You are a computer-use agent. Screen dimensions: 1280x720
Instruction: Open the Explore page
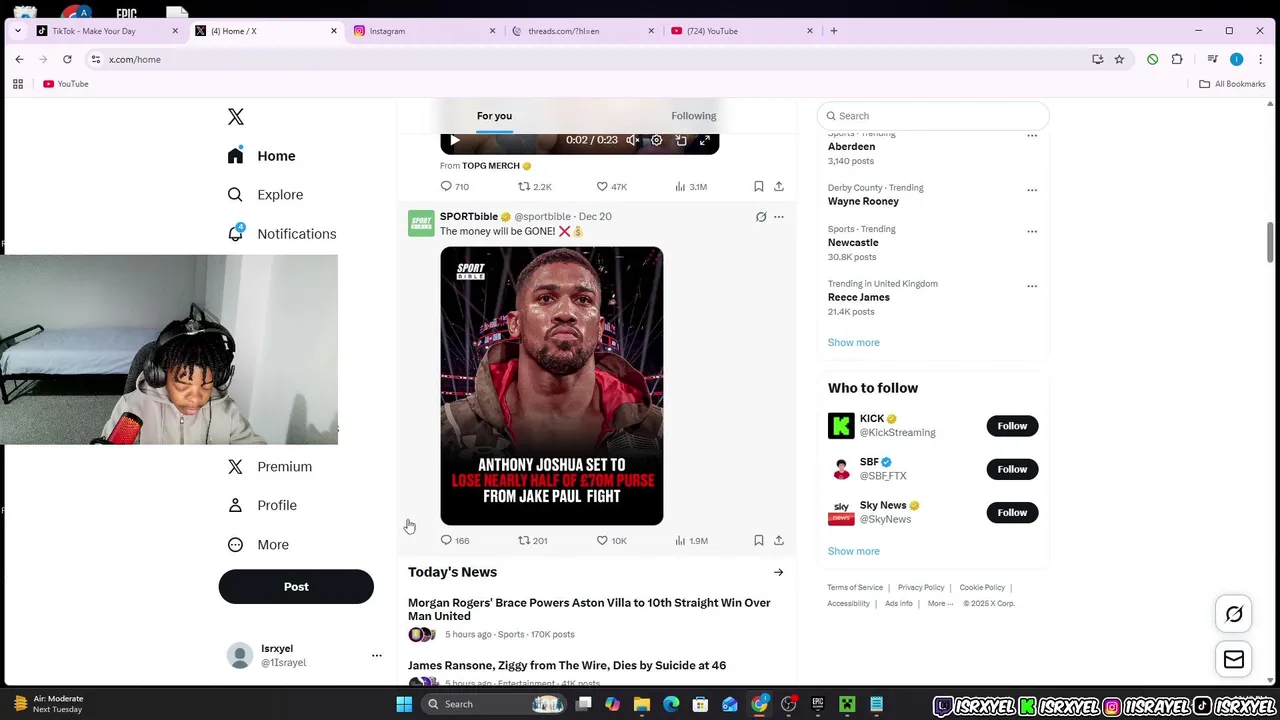pyautogui.click(x=265, y=195)
